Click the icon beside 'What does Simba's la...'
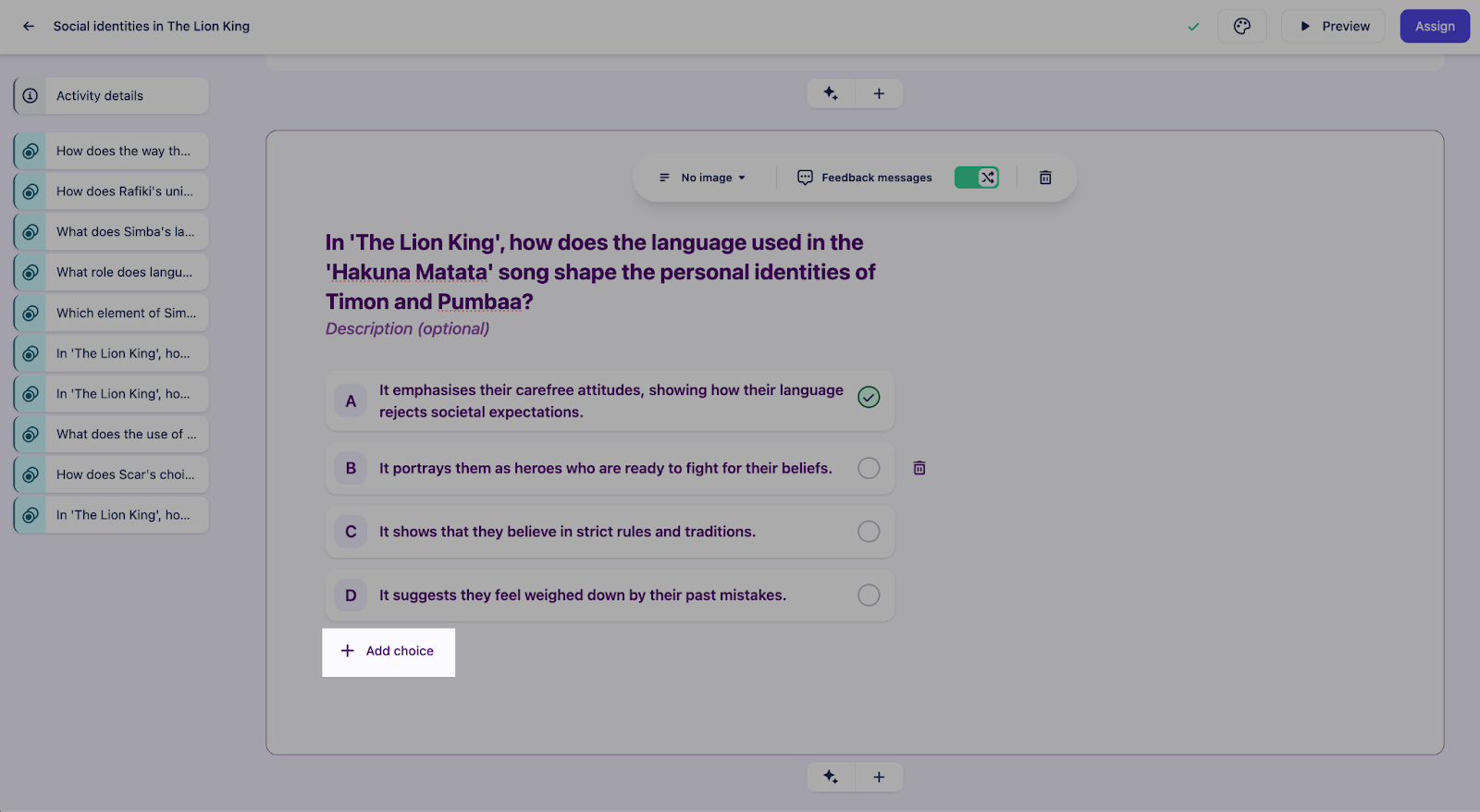The width and height of the screenshot is (1480, 812). pyautogui.click(x=31, y=231)
